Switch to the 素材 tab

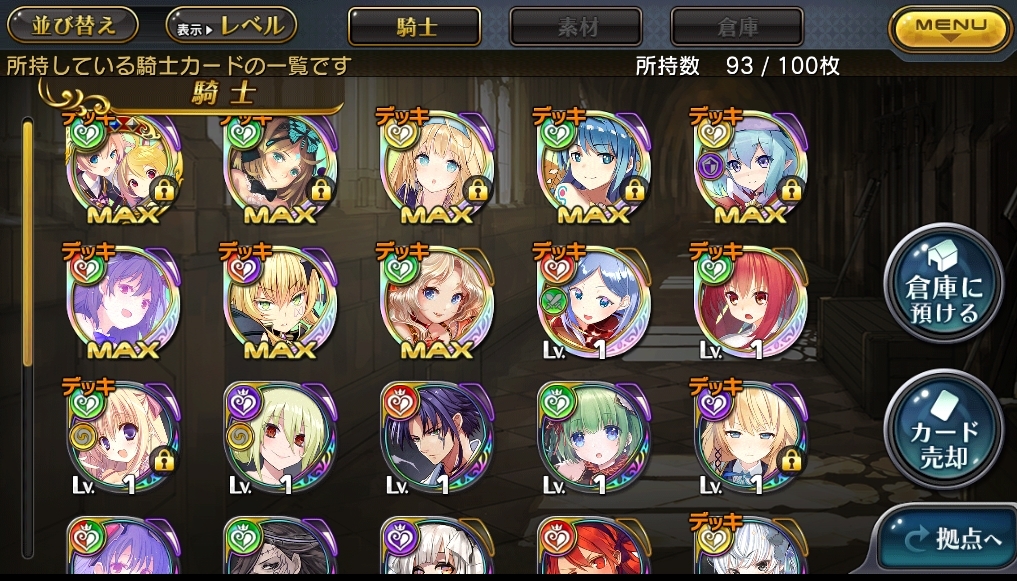pyautogui.click(x=576, y=27)
